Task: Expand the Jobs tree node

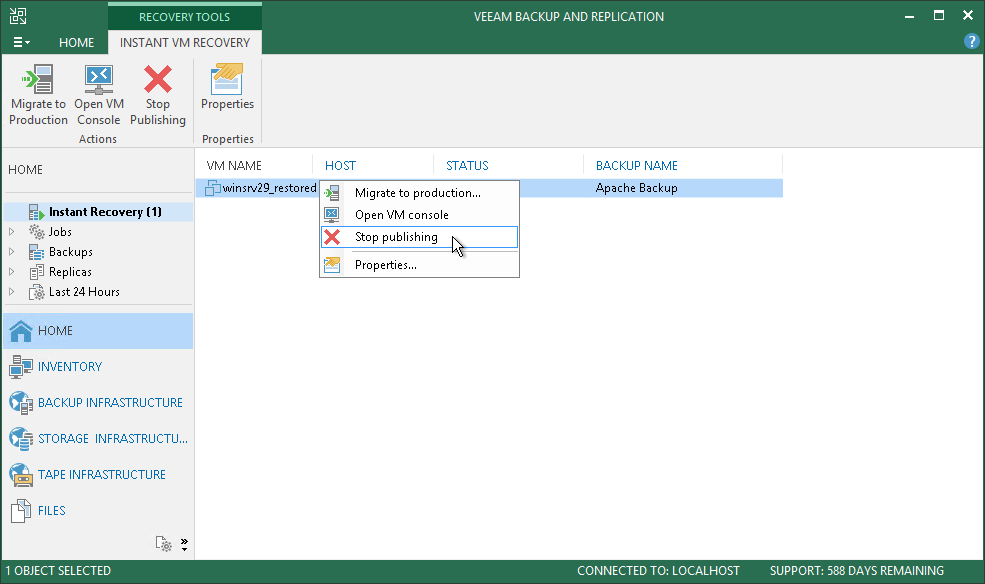Action: 11,232
